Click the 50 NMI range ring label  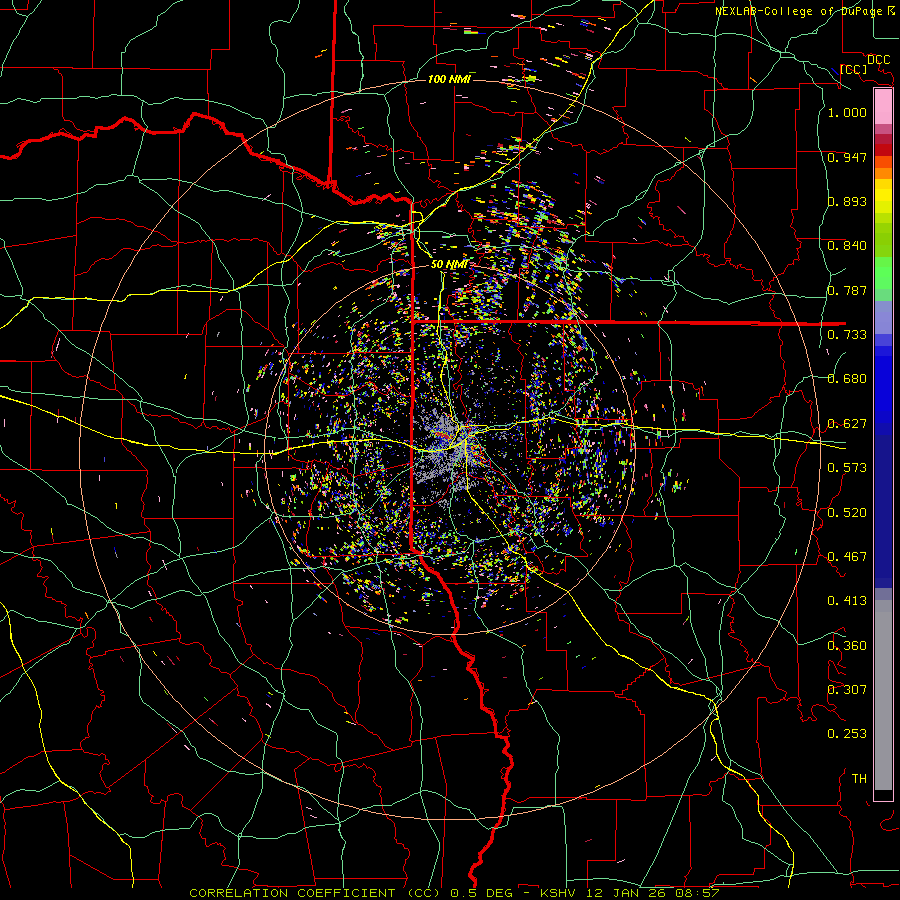point(449,265)
